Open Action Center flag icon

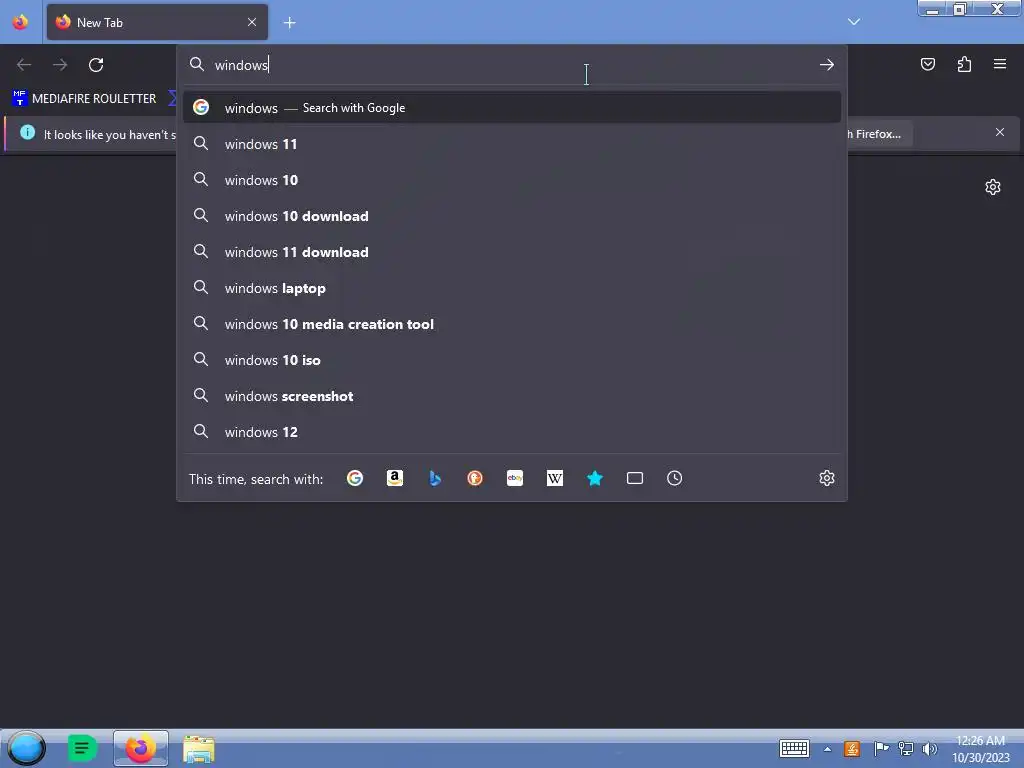point(880,748)
